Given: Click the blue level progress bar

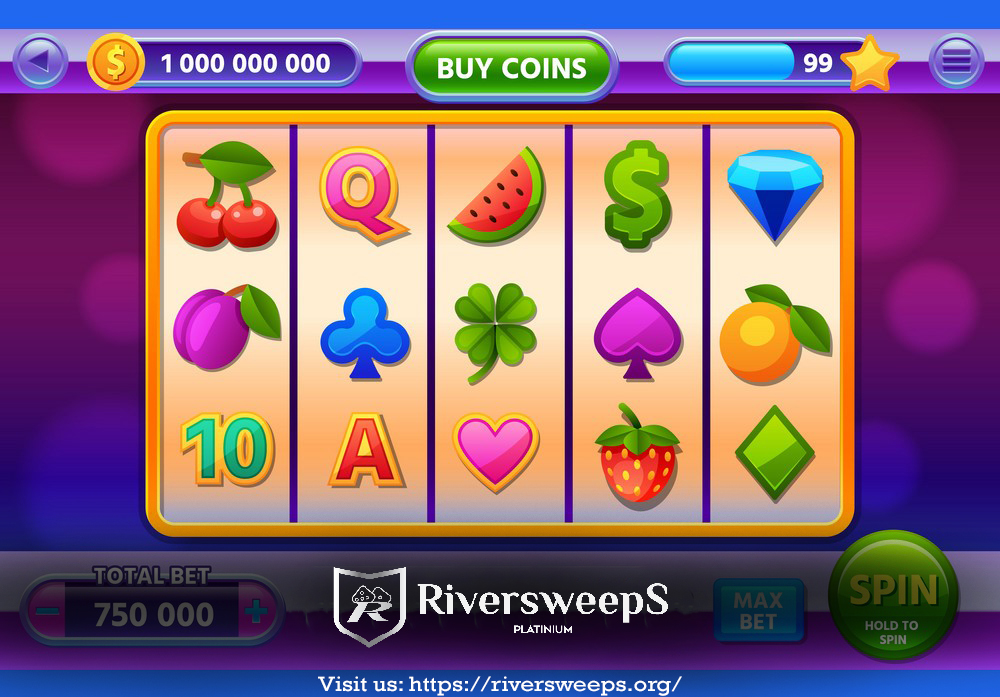Looking at the screenshot, I should coord(731,62).
